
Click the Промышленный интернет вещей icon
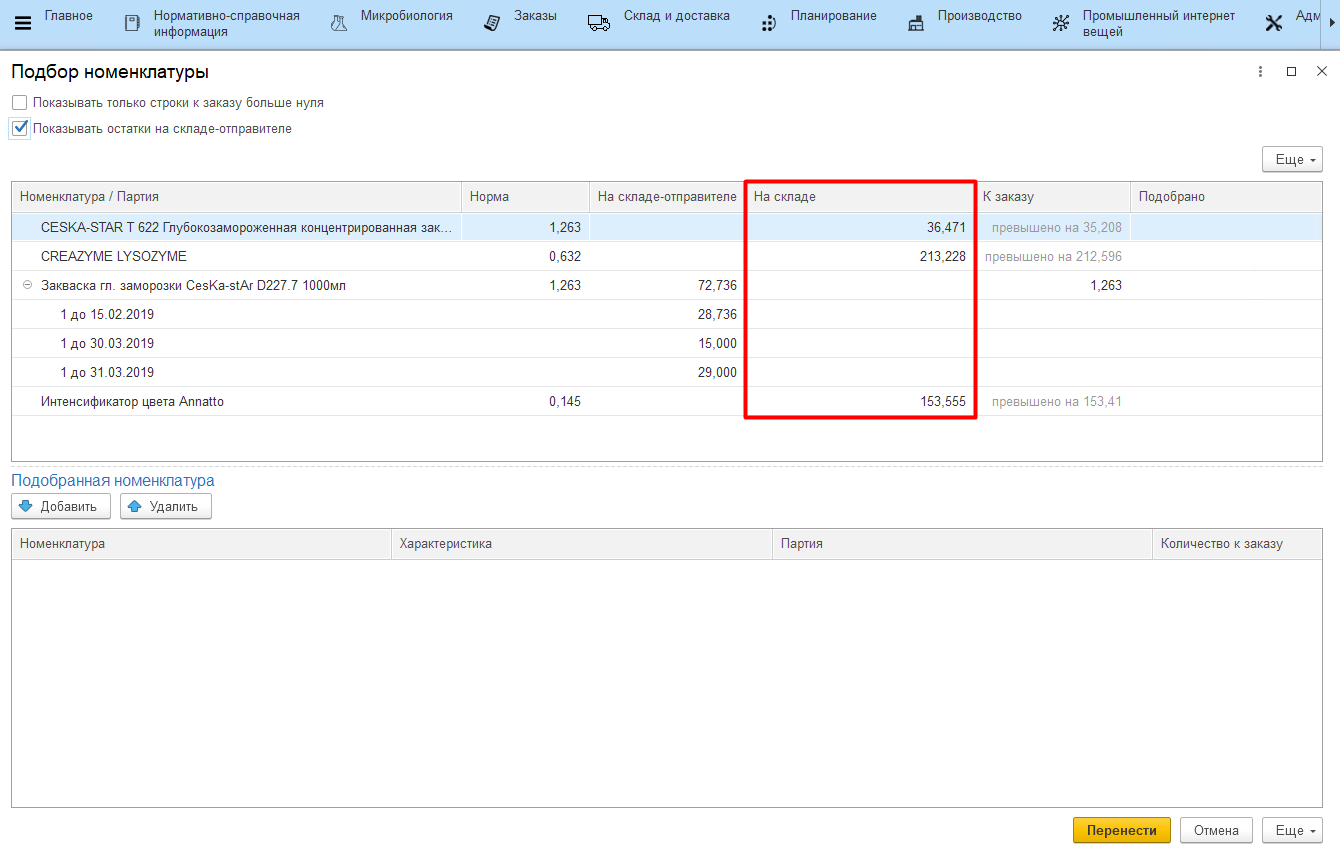point(1061,23)
